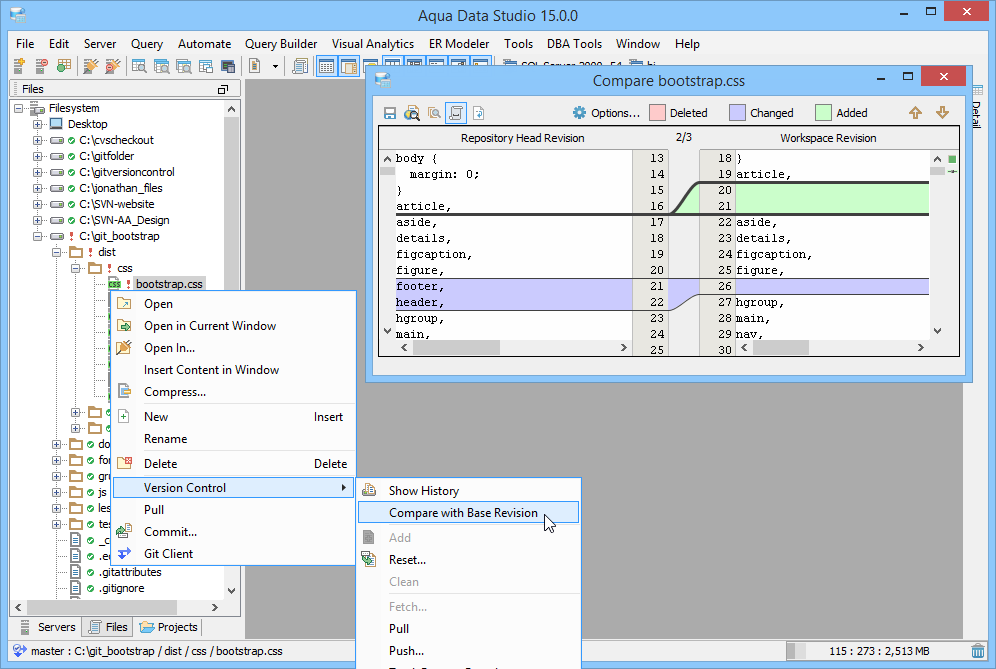Toggle the word wrap scroll icon in Compare

pyautogui.click(x=456, y=113)
